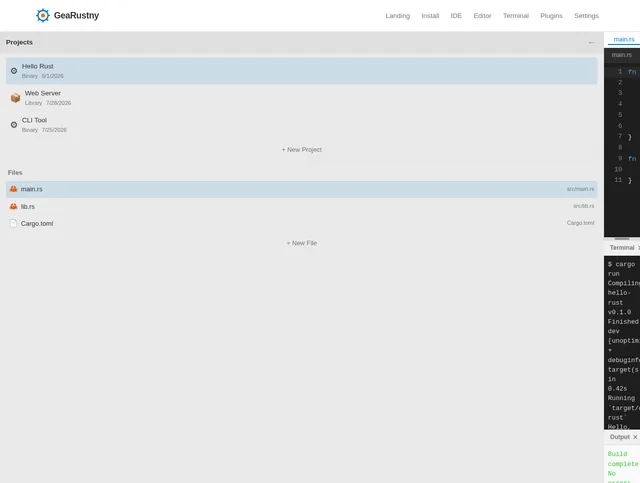Click the src/lib.rs path label
Image resolution: width=640 pixels, height=483 pixels.
click(584, 206)
